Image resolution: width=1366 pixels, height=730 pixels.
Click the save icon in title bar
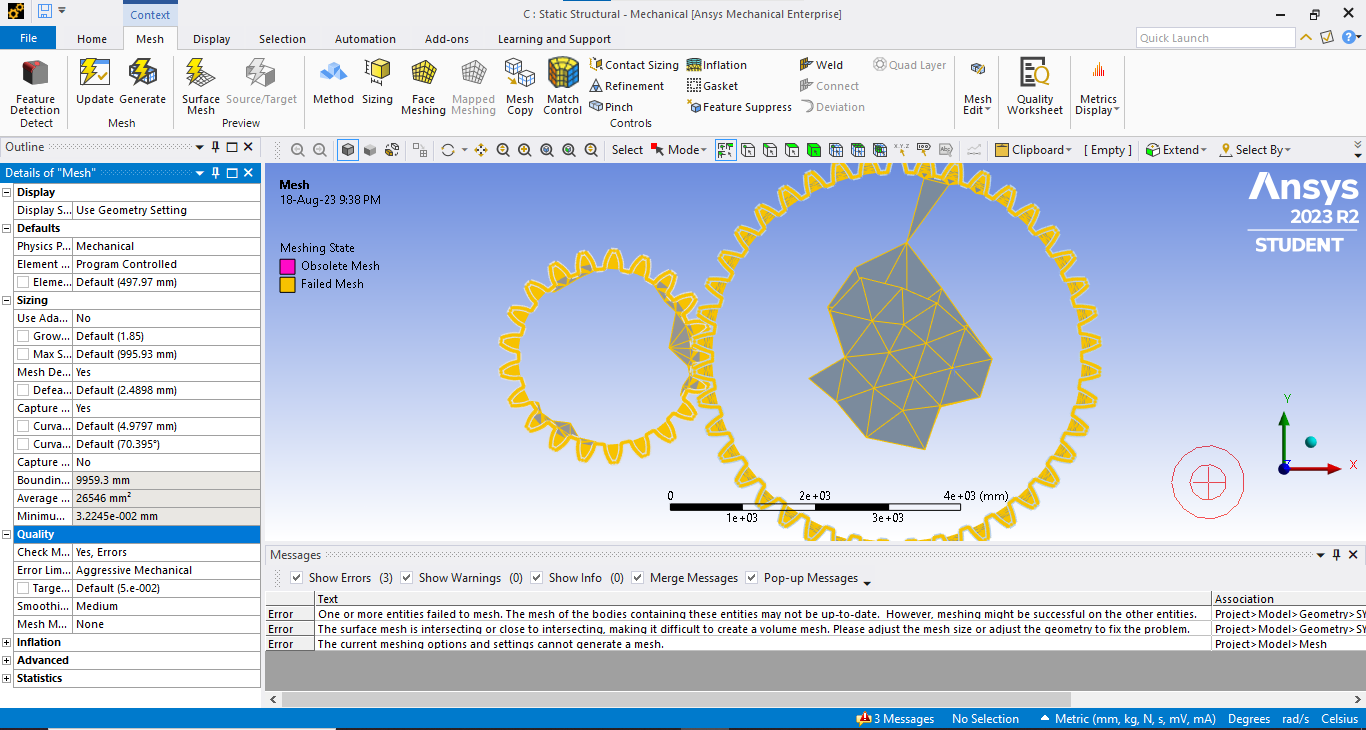point(44,12)
